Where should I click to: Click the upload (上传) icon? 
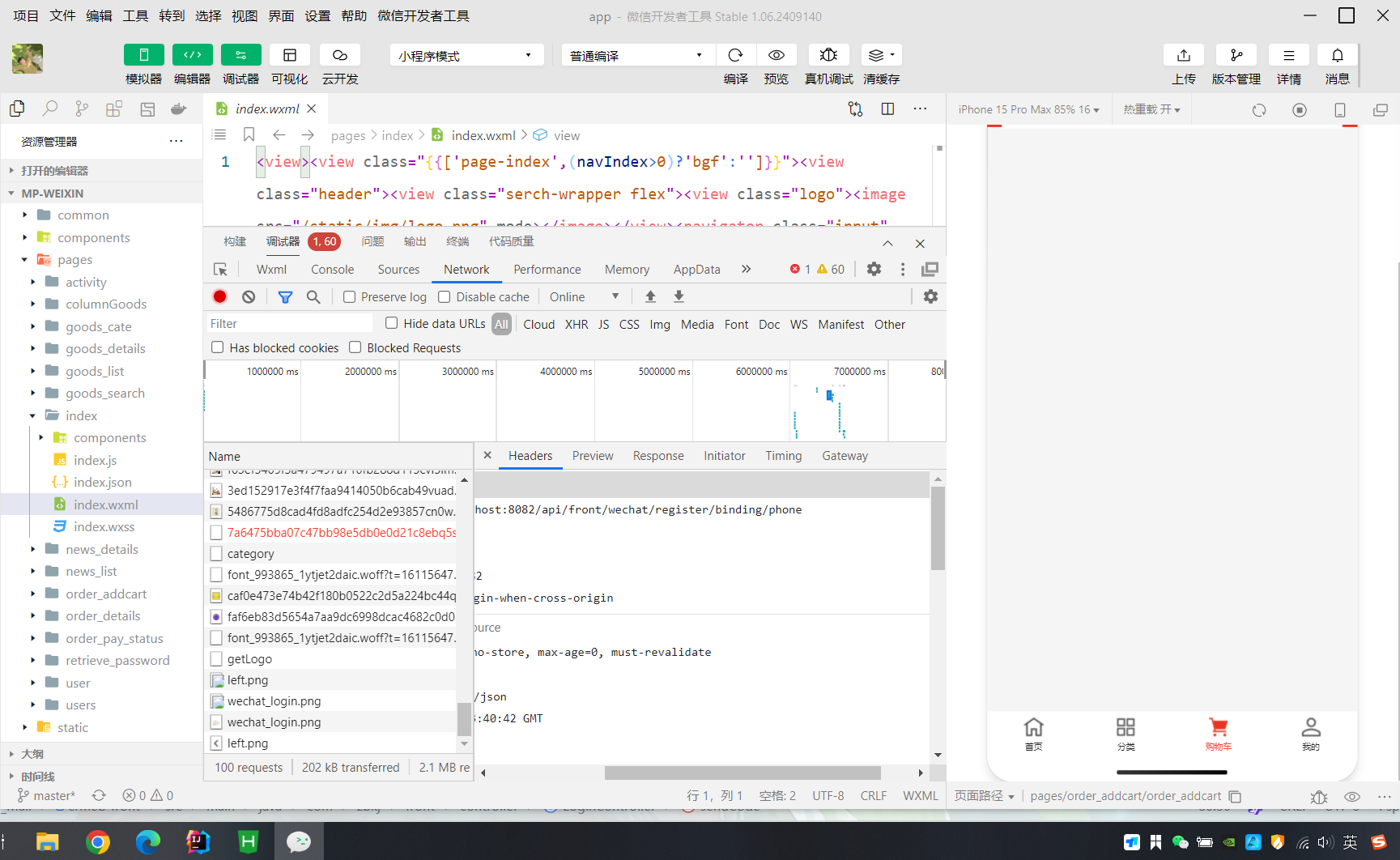pyautogui.click(x=1184, y=54)
